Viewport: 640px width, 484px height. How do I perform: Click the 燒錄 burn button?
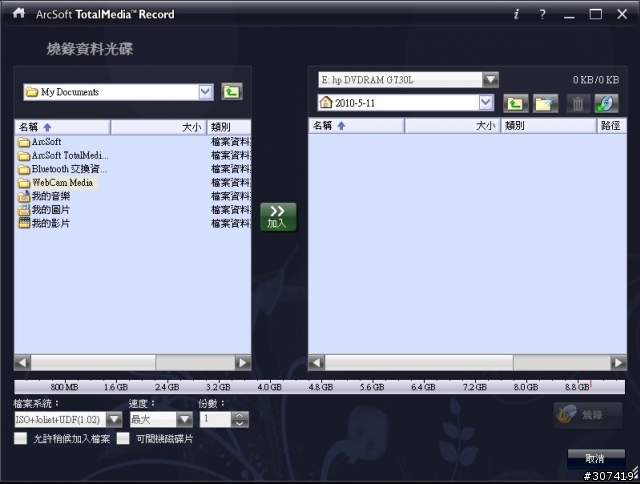pyautogui.click(x=588, y=415)
